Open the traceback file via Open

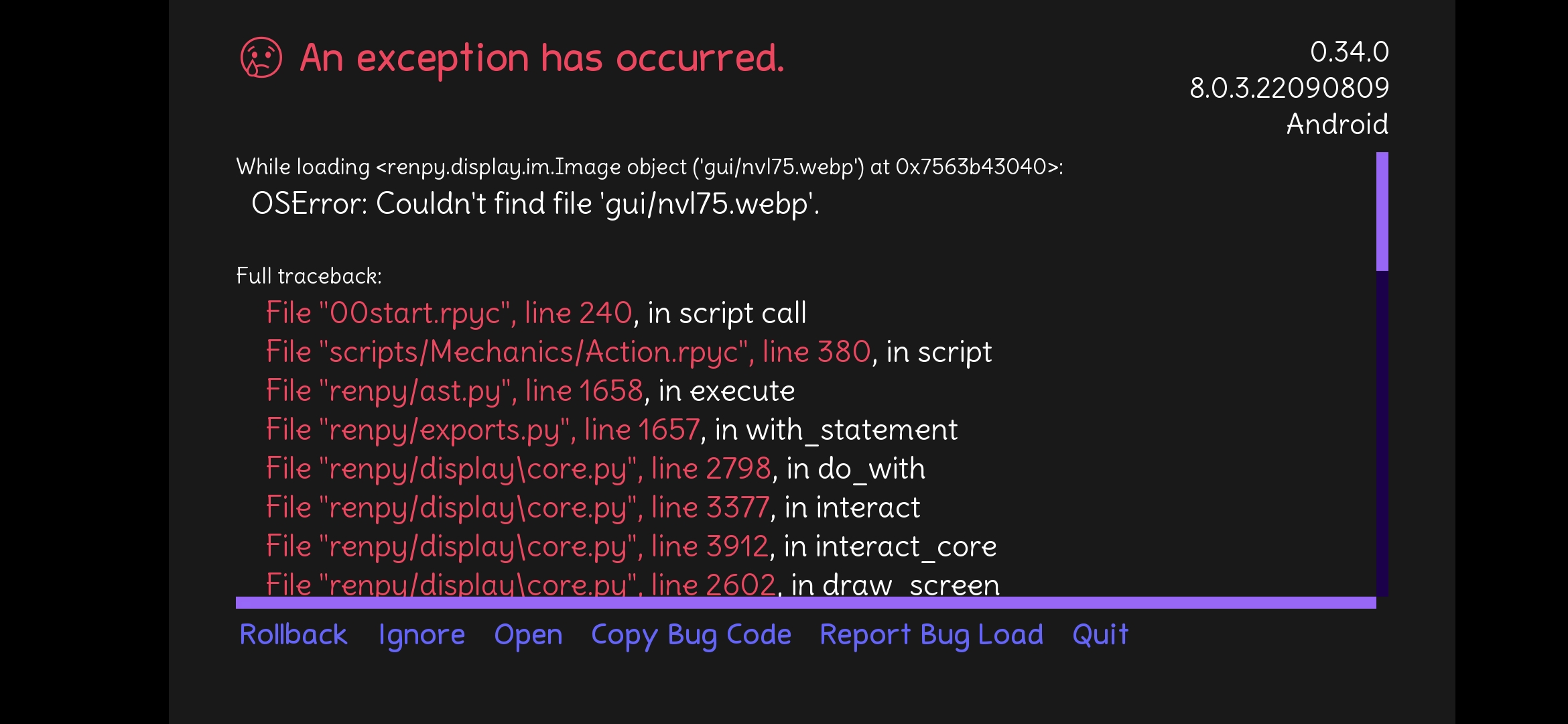coord(528,634)
